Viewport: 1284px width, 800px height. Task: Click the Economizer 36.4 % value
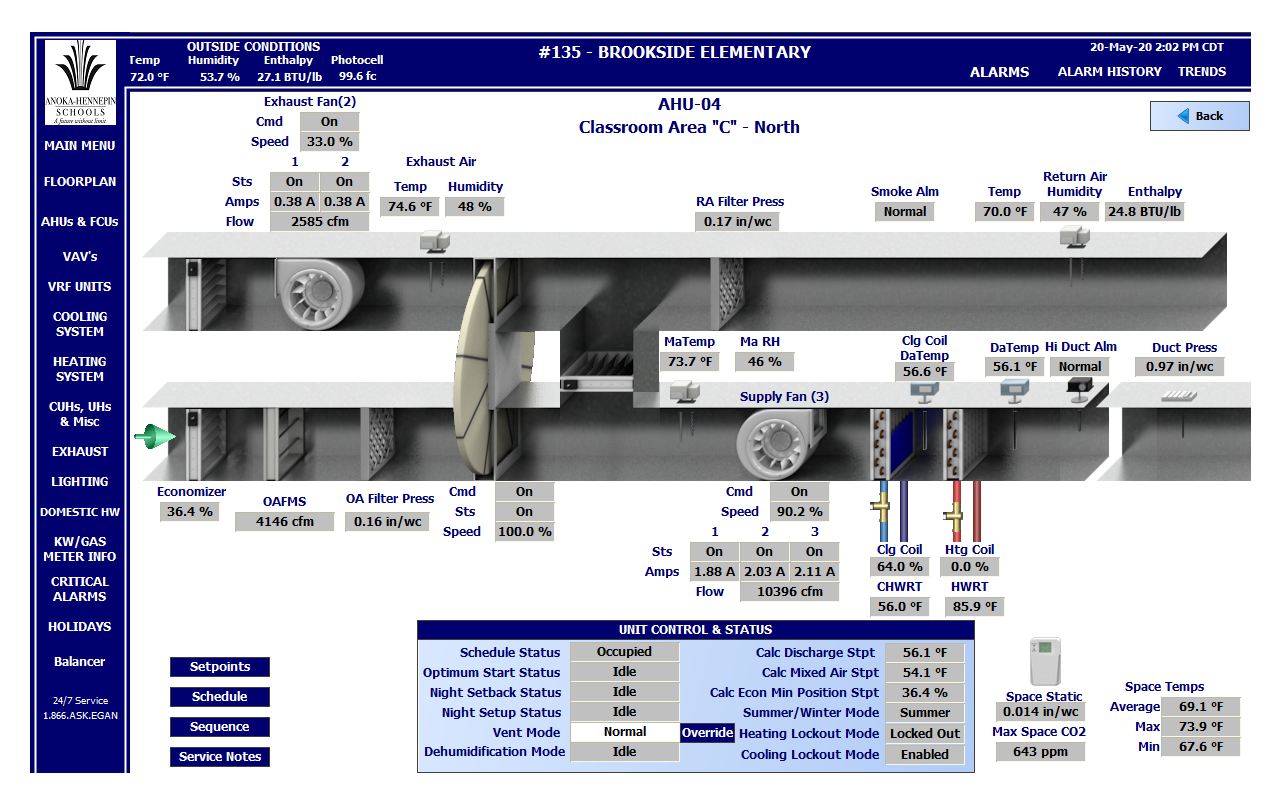coord(190,512)
